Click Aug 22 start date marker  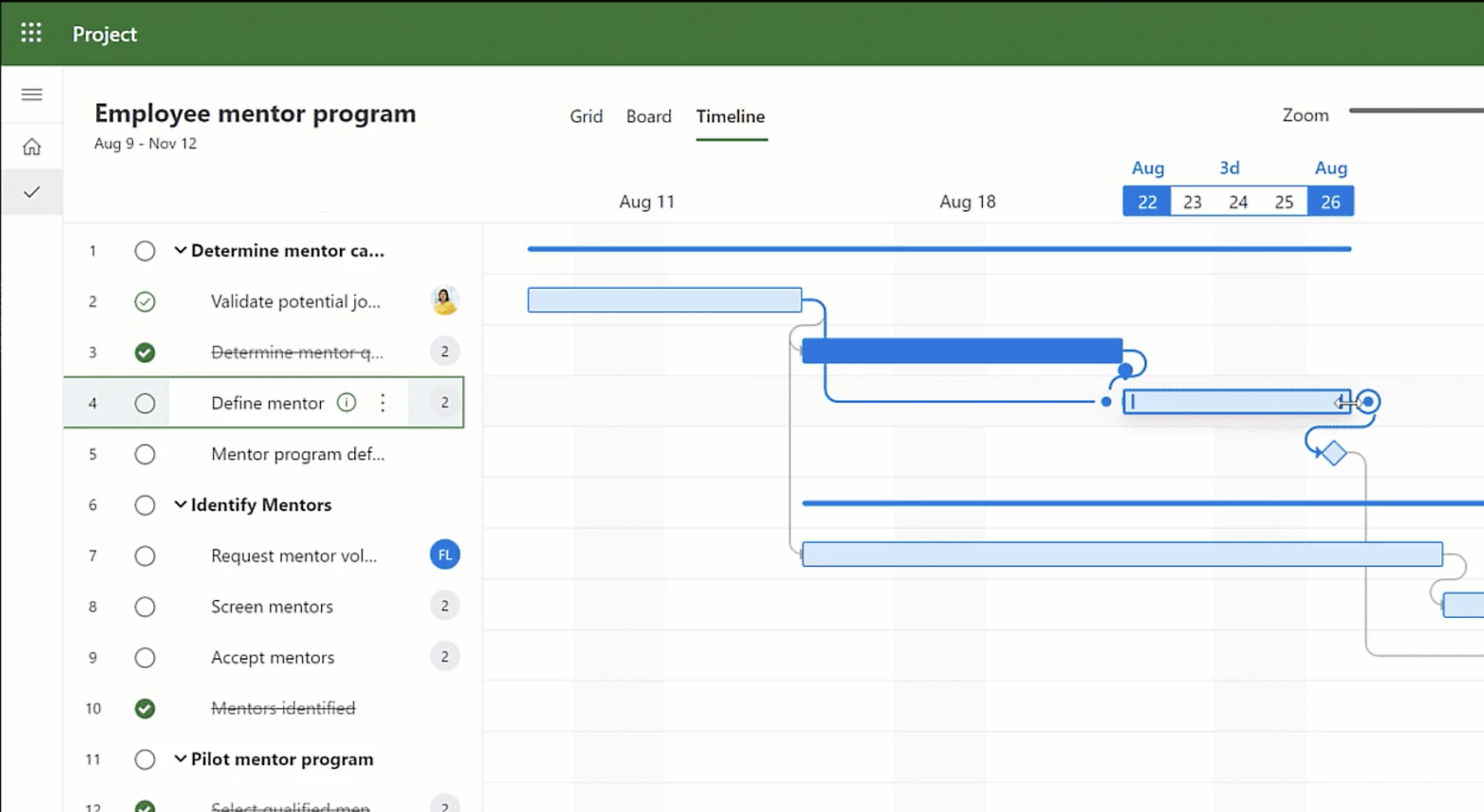(1146, 202)
